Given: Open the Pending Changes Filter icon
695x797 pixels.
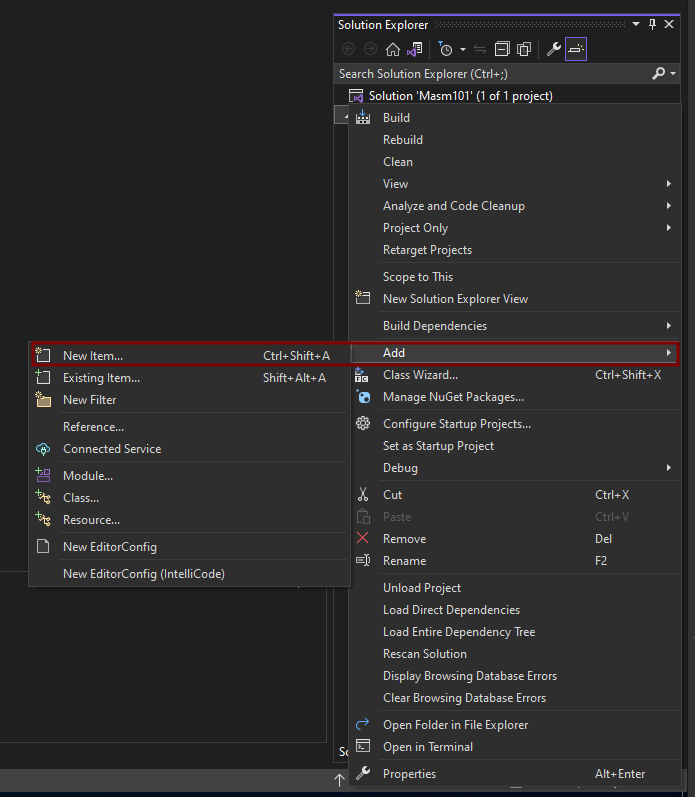Looking at the screenshot, I should 446,49.
